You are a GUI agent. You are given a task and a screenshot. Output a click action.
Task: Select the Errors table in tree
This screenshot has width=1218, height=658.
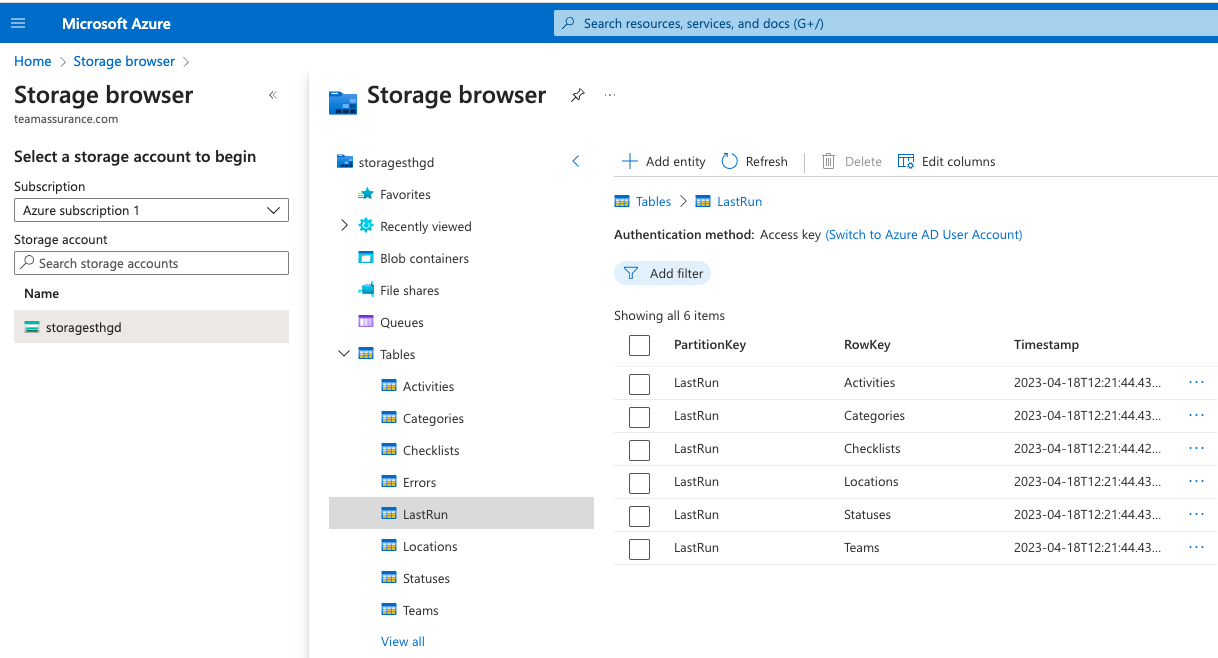419,482
